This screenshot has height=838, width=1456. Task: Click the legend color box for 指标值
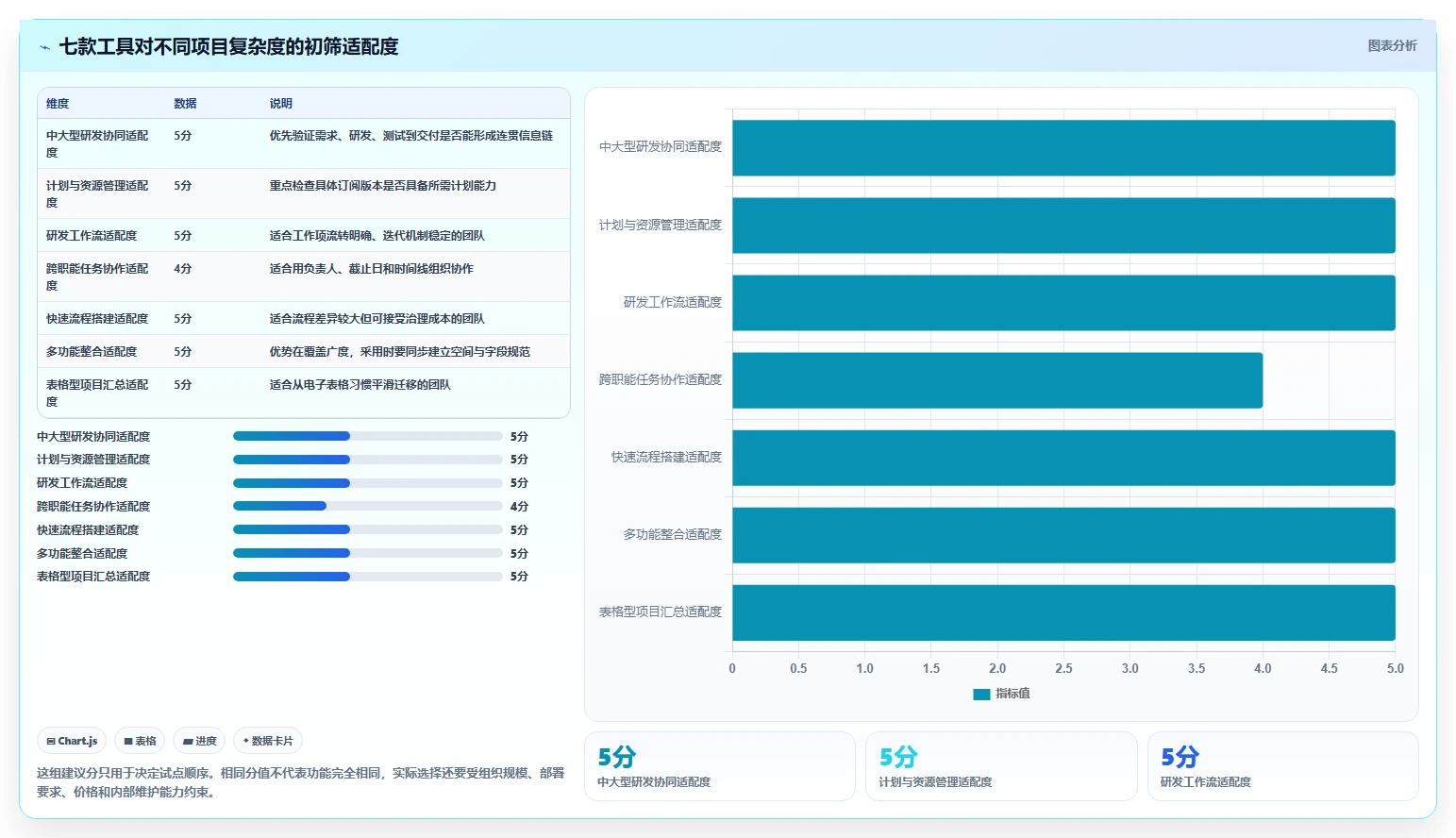[981, 694]
